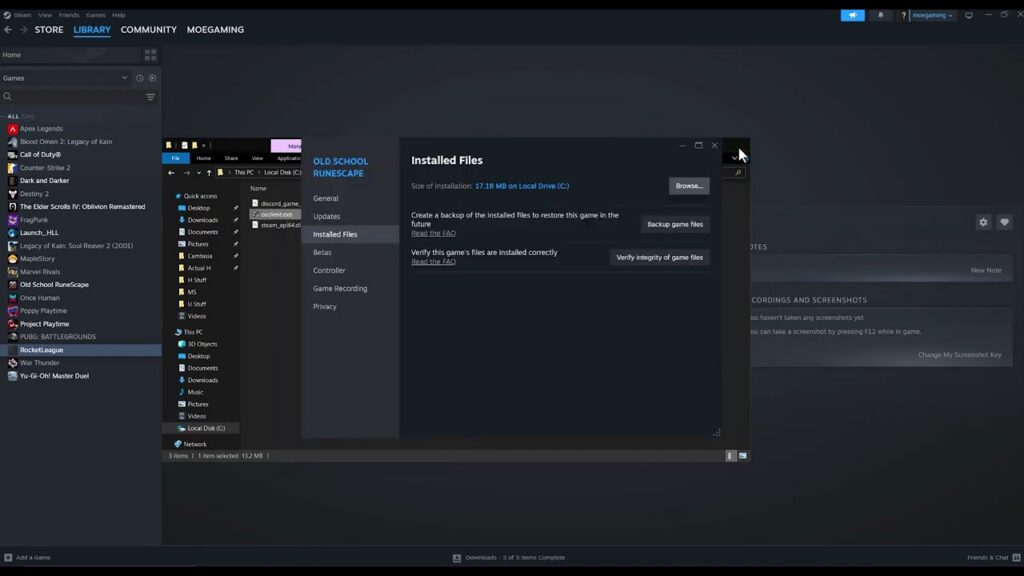Switch library to collections grid view icon

(x=150, y=55)
